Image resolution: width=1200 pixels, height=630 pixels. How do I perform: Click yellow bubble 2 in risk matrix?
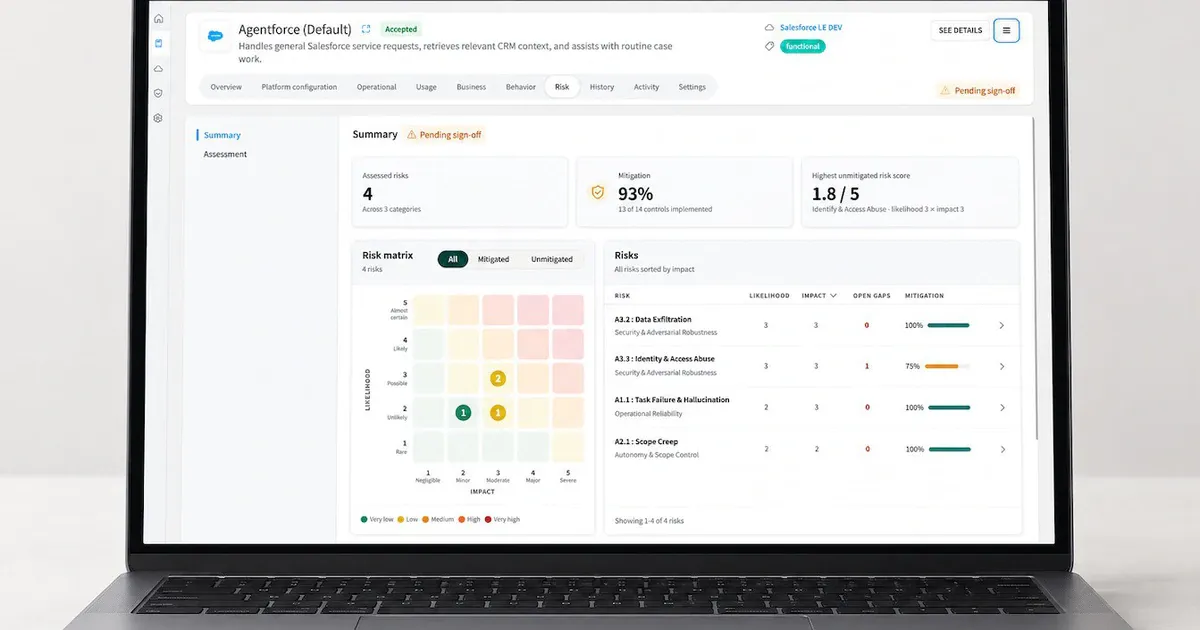click(498, 379)
